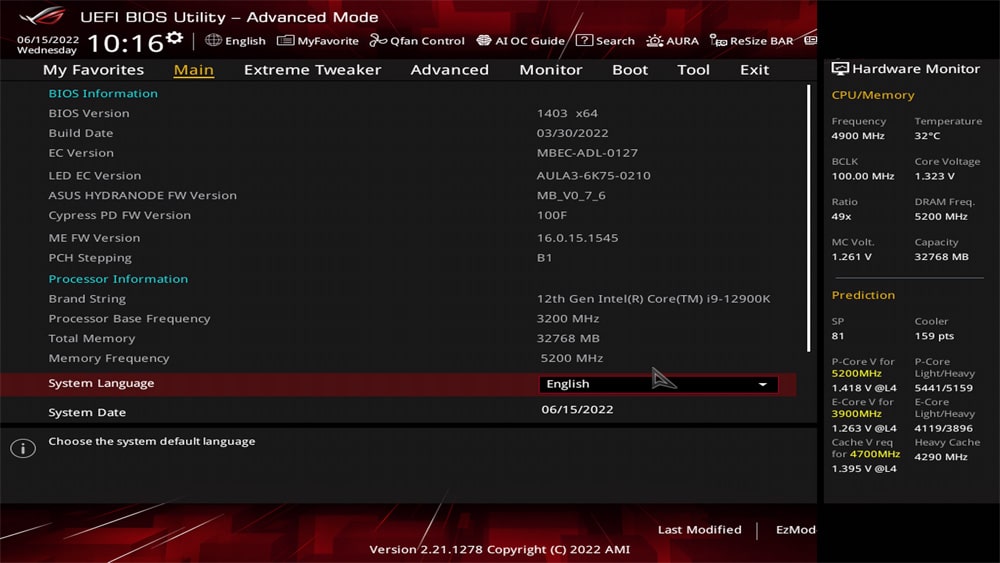Click the ROG logo in title bar
The height and width of the screenshot is (563, 1000).
pos(43,15)
